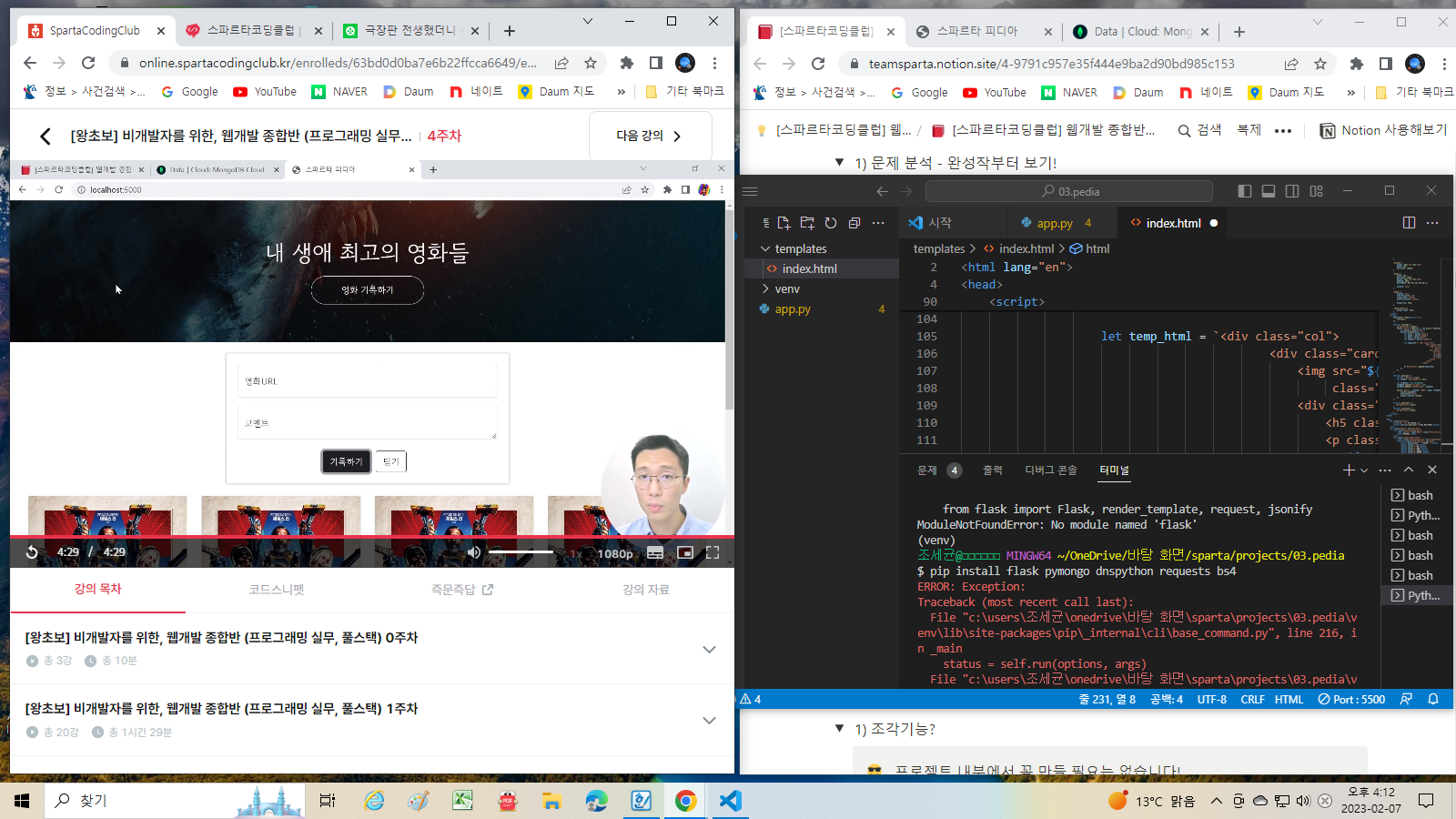
Task: Split the VS Code editor to the right
Action: (1409, 223)
